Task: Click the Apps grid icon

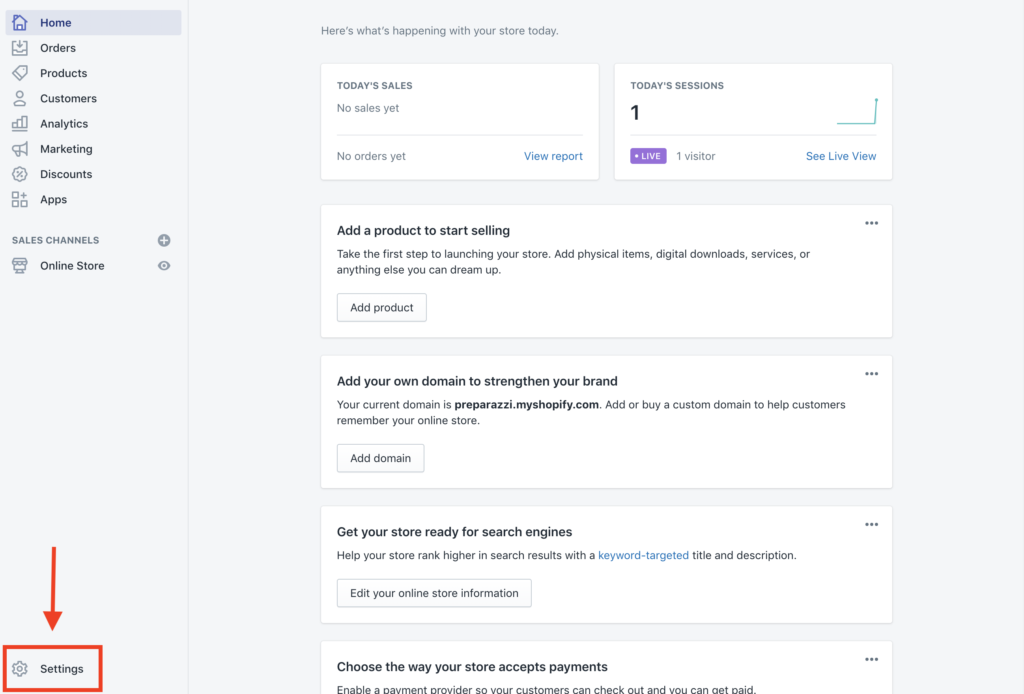Action: 20,199
